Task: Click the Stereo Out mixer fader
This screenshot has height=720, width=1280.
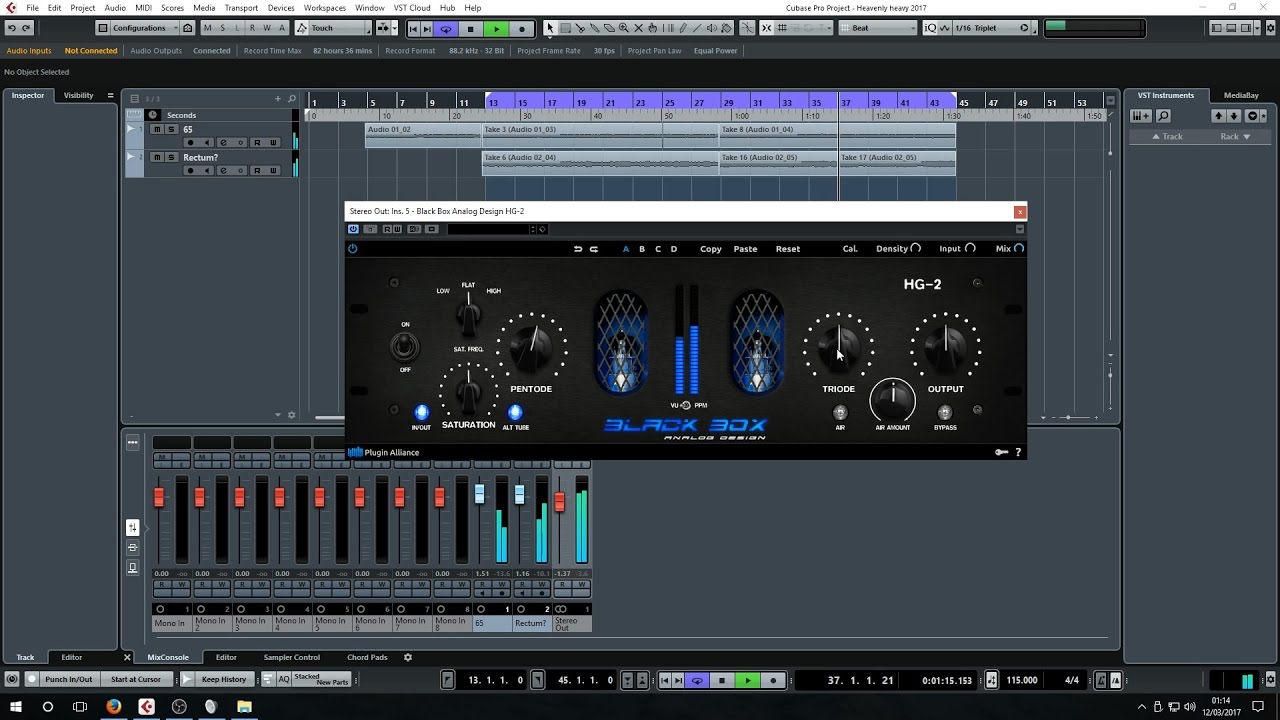Action: [x=560, y=502]
